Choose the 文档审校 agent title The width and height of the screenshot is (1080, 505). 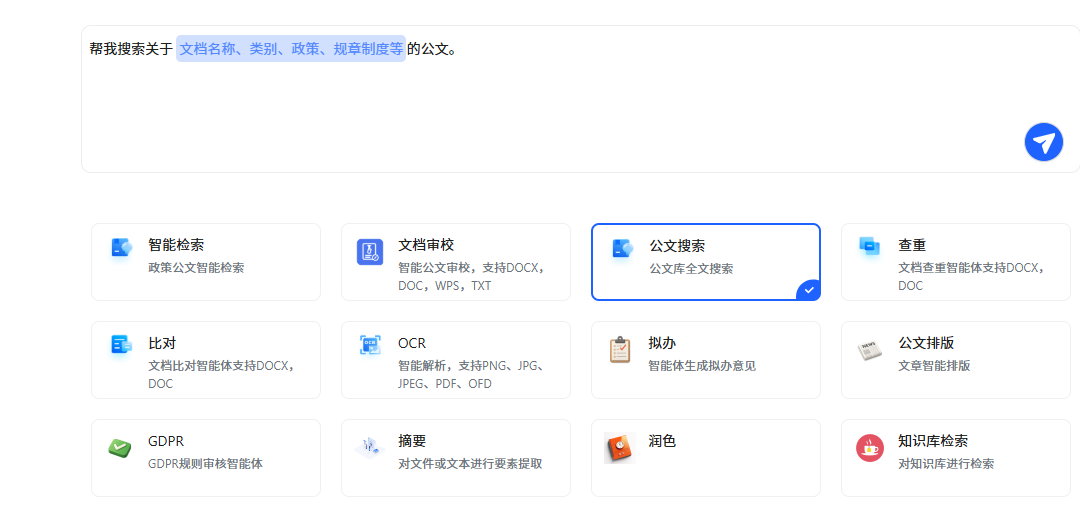tap(426, 245)
